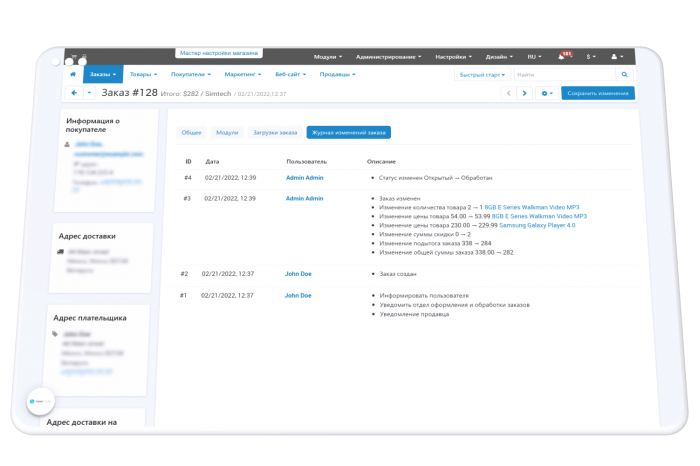The width and height of the screenshot is (700, 466).
Task: Click the 'Дата' column header
Action: click(212, 162)
